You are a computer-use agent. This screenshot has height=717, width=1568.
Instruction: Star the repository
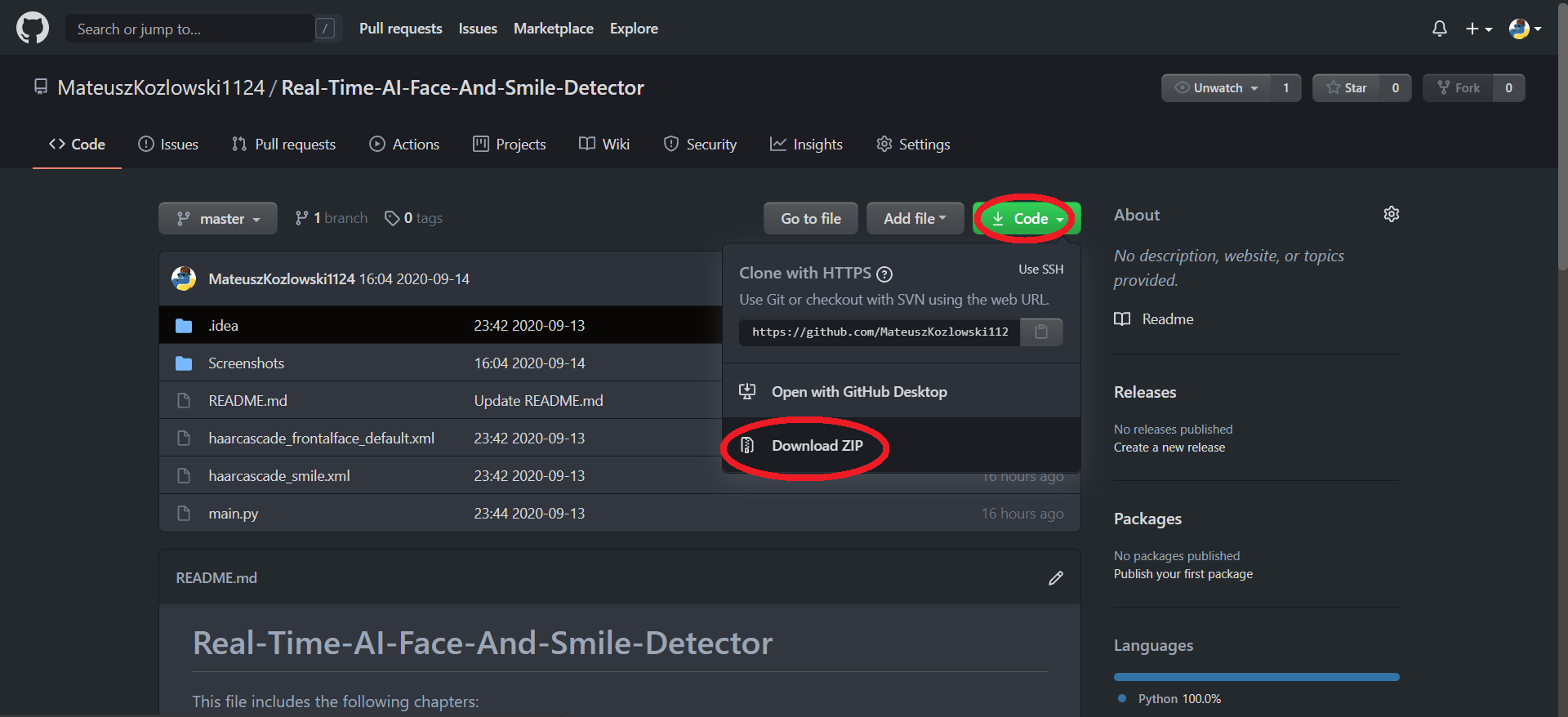[x=1346, y=87]
